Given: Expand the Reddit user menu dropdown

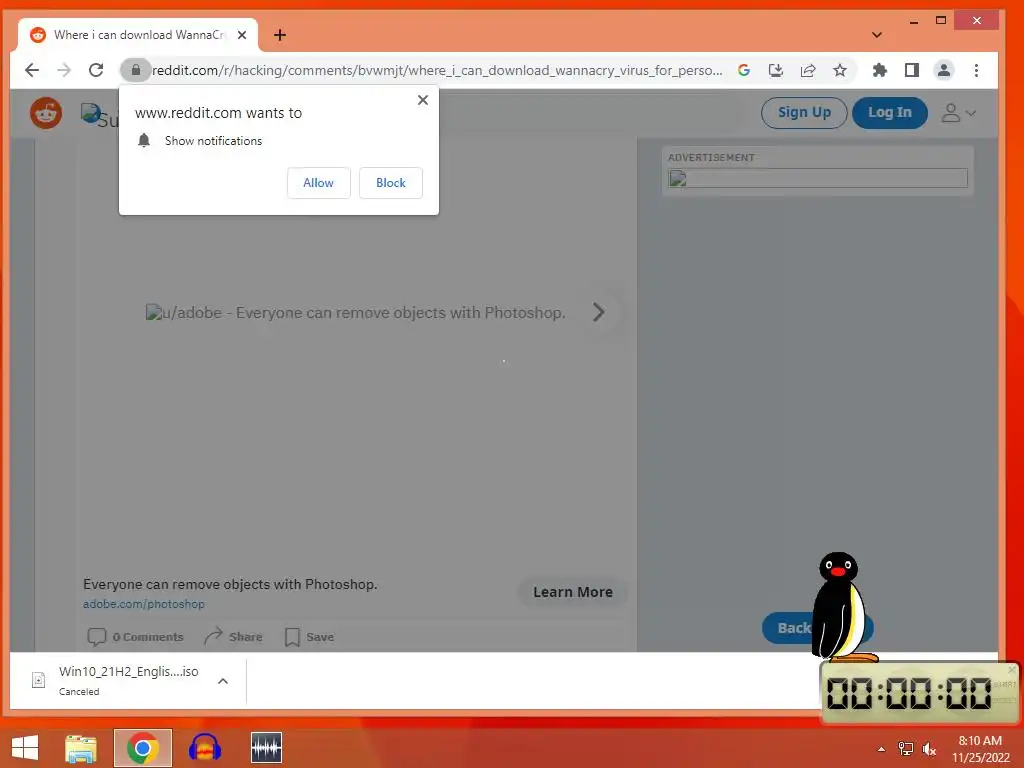Looking at the screenshot, I should (x=958, y=113).
